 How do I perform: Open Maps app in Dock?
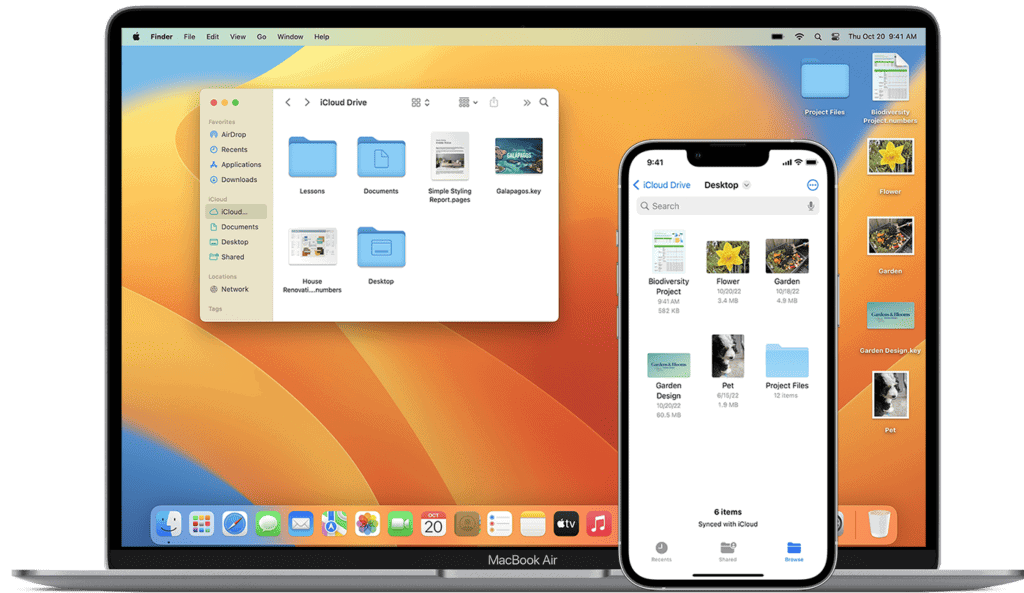[334, 524]
